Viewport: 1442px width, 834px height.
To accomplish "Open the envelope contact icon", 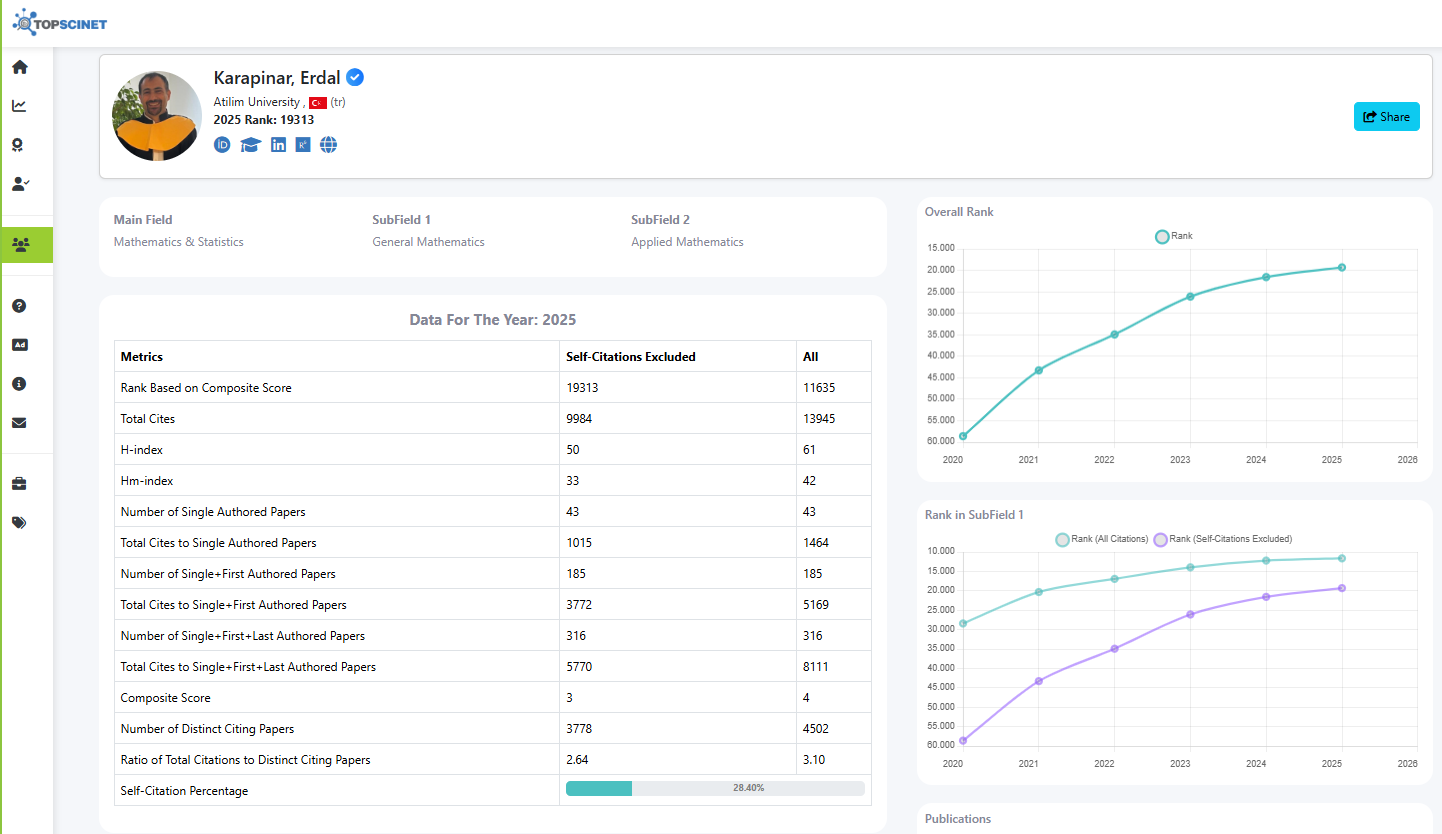I will (19, 423).
